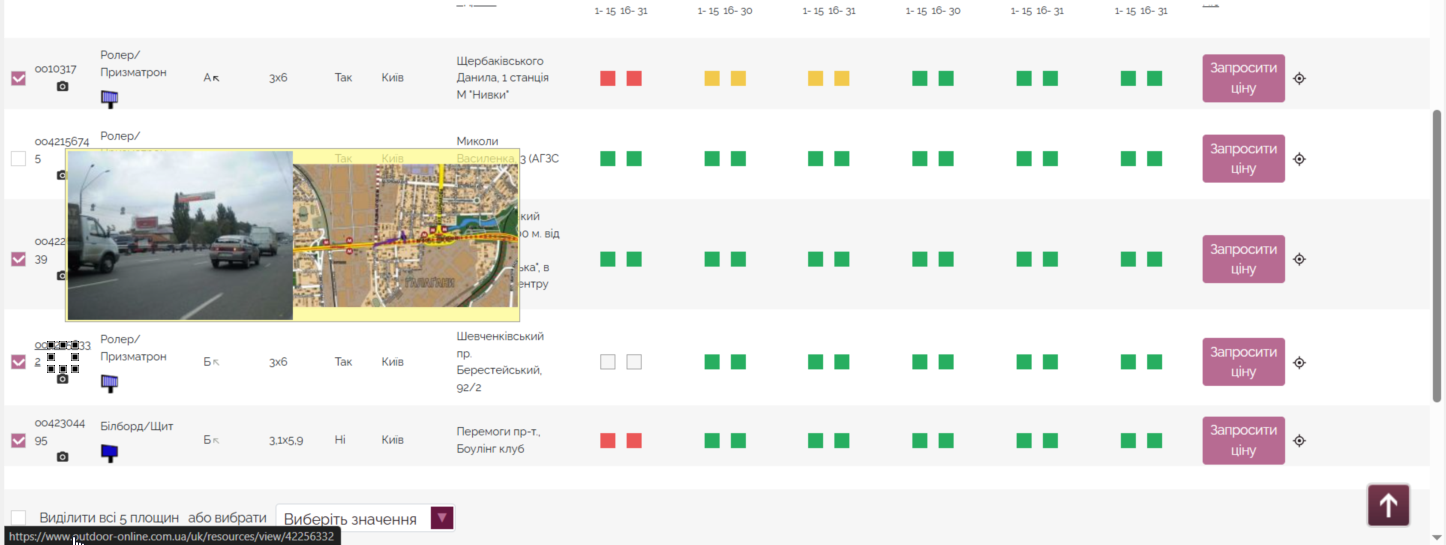Click Запросити ціну in row ending 39
Screen dimensions: 1446x545
(1243, 259)
